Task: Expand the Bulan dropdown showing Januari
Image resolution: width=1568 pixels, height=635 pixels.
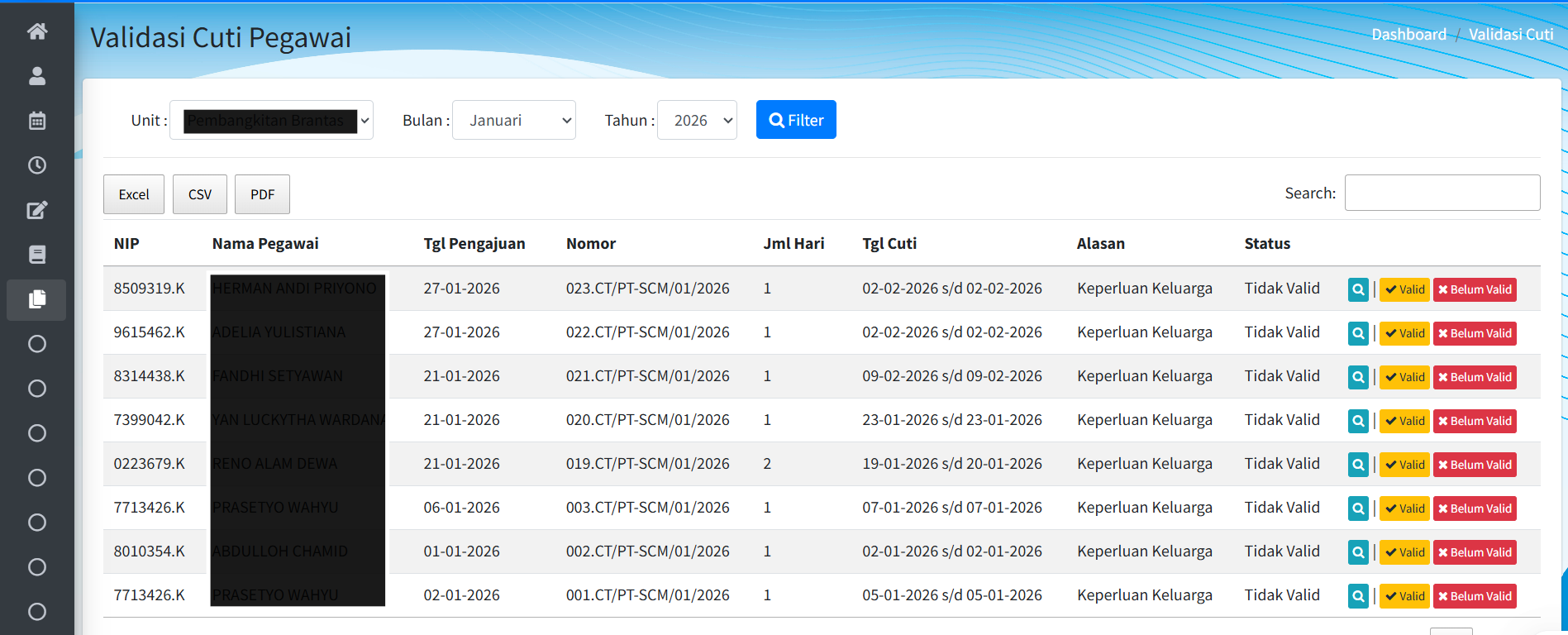Action: click(x=513, y=121)
